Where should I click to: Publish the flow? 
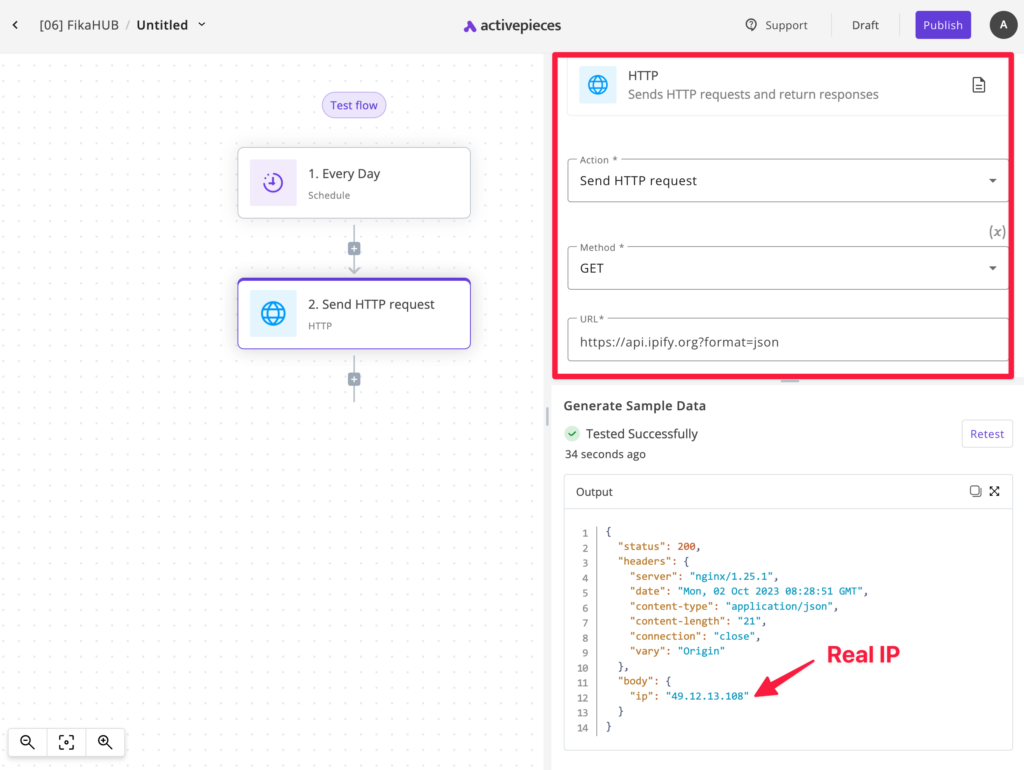click(x=942, y=25)
